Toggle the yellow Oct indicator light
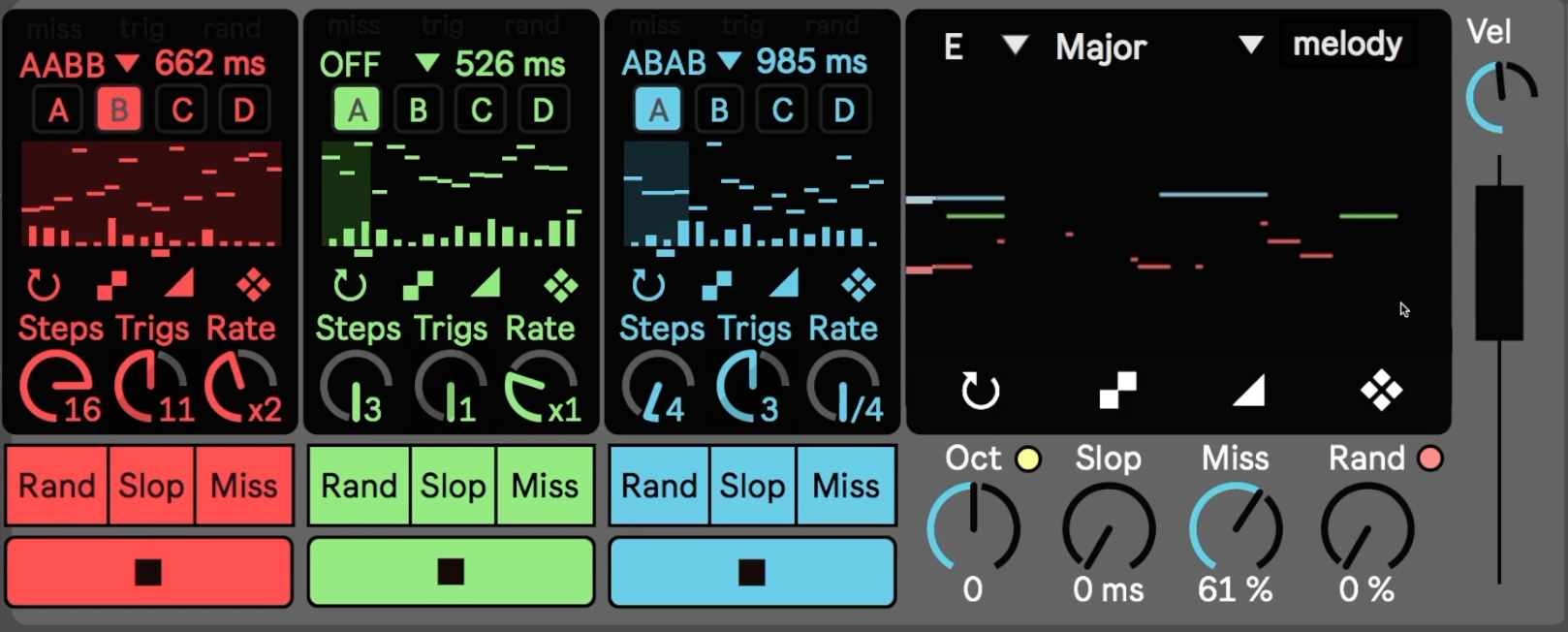 pos(1028,458)
